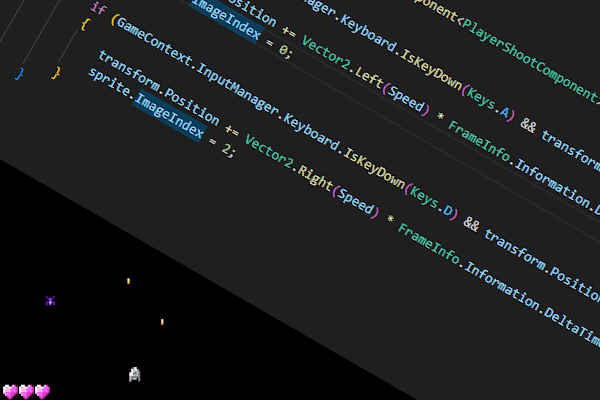This screenshot has height=400, width=600.
Task: Click the pink "if" keyword
Action: (x=98, y=8)
